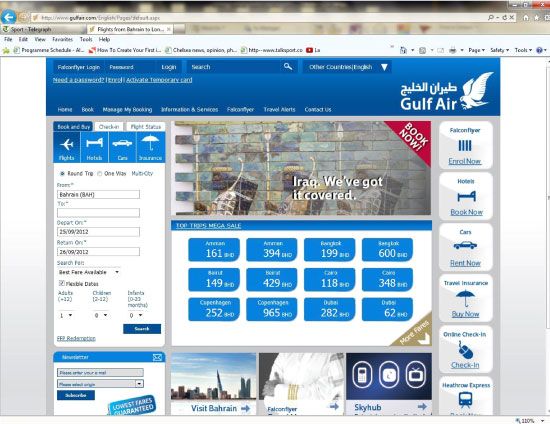The width and height of the screenshot is (550, 424).
Task: Click the YouTube favorite bookmark icon
Action: [309, 50]
